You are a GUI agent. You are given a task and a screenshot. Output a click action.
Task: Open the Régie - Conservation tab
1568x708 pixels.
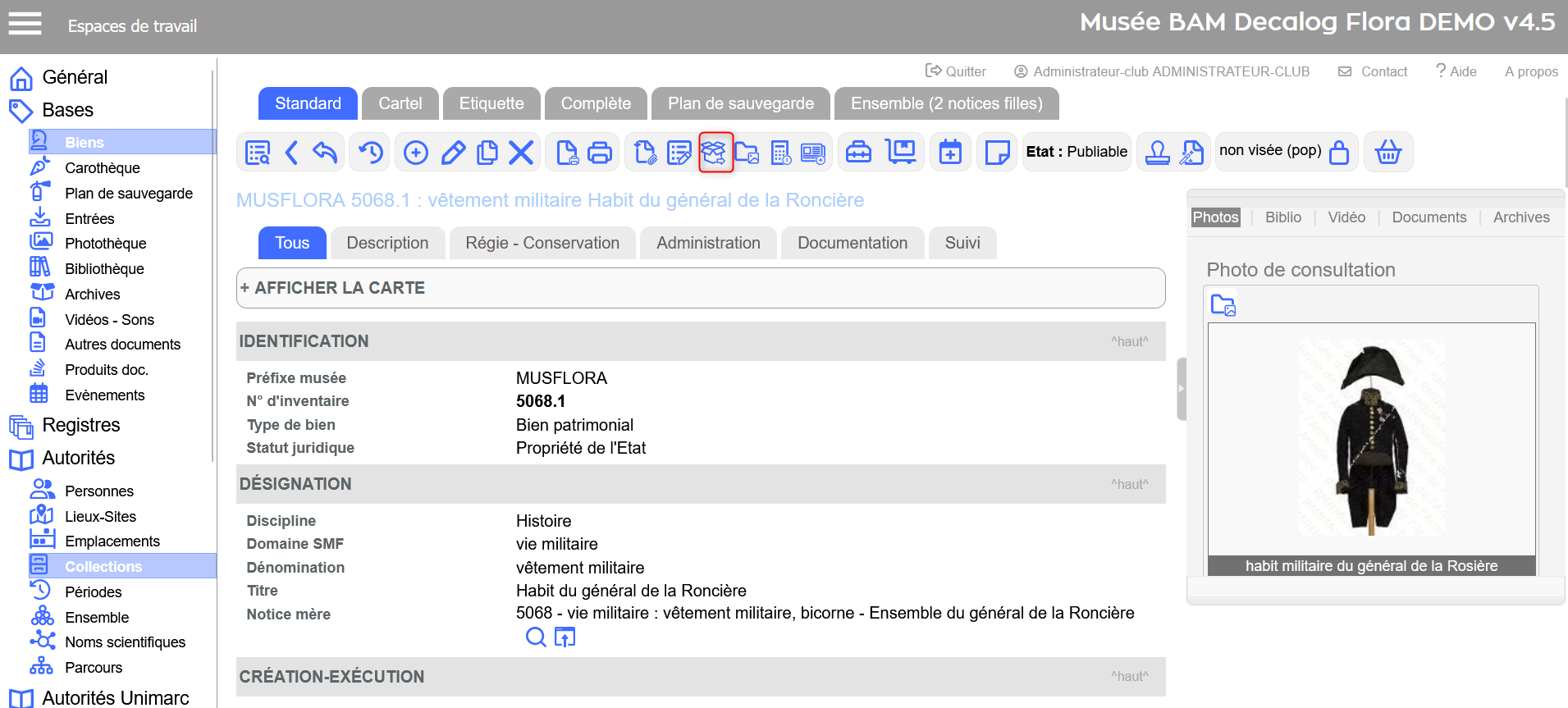tap(542, 243)
